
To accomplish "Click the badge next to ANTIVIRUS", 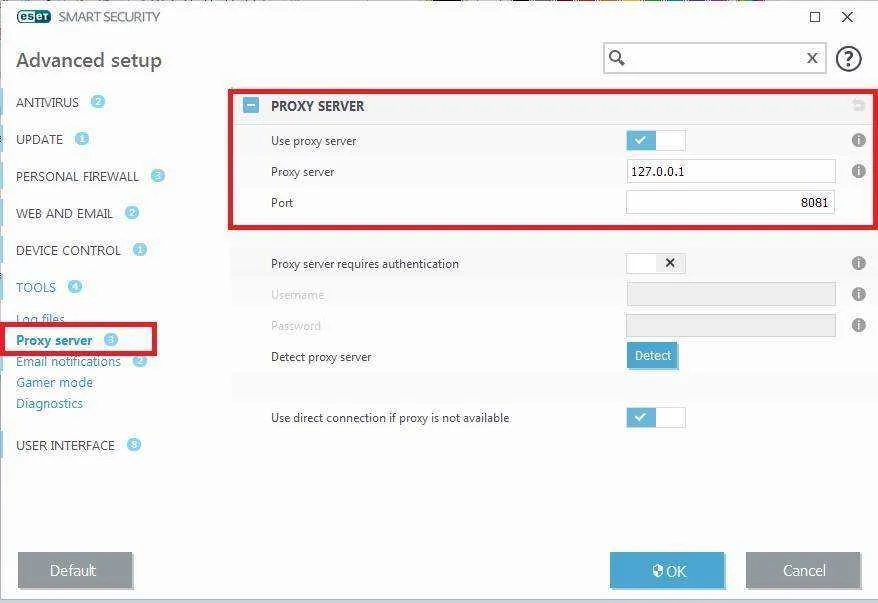I will tap(98, 101).
